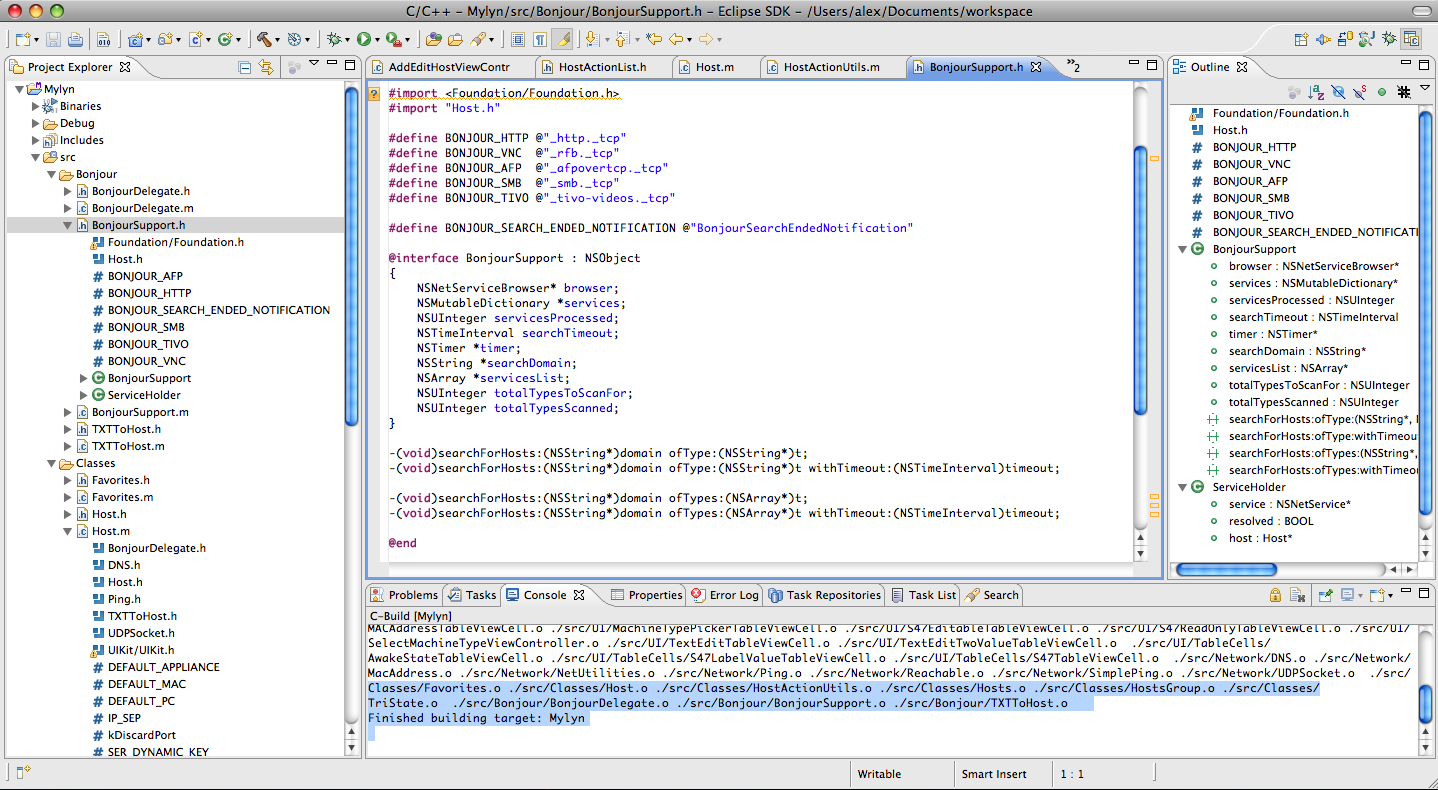Click the Open Element icon

click(433, 39)
